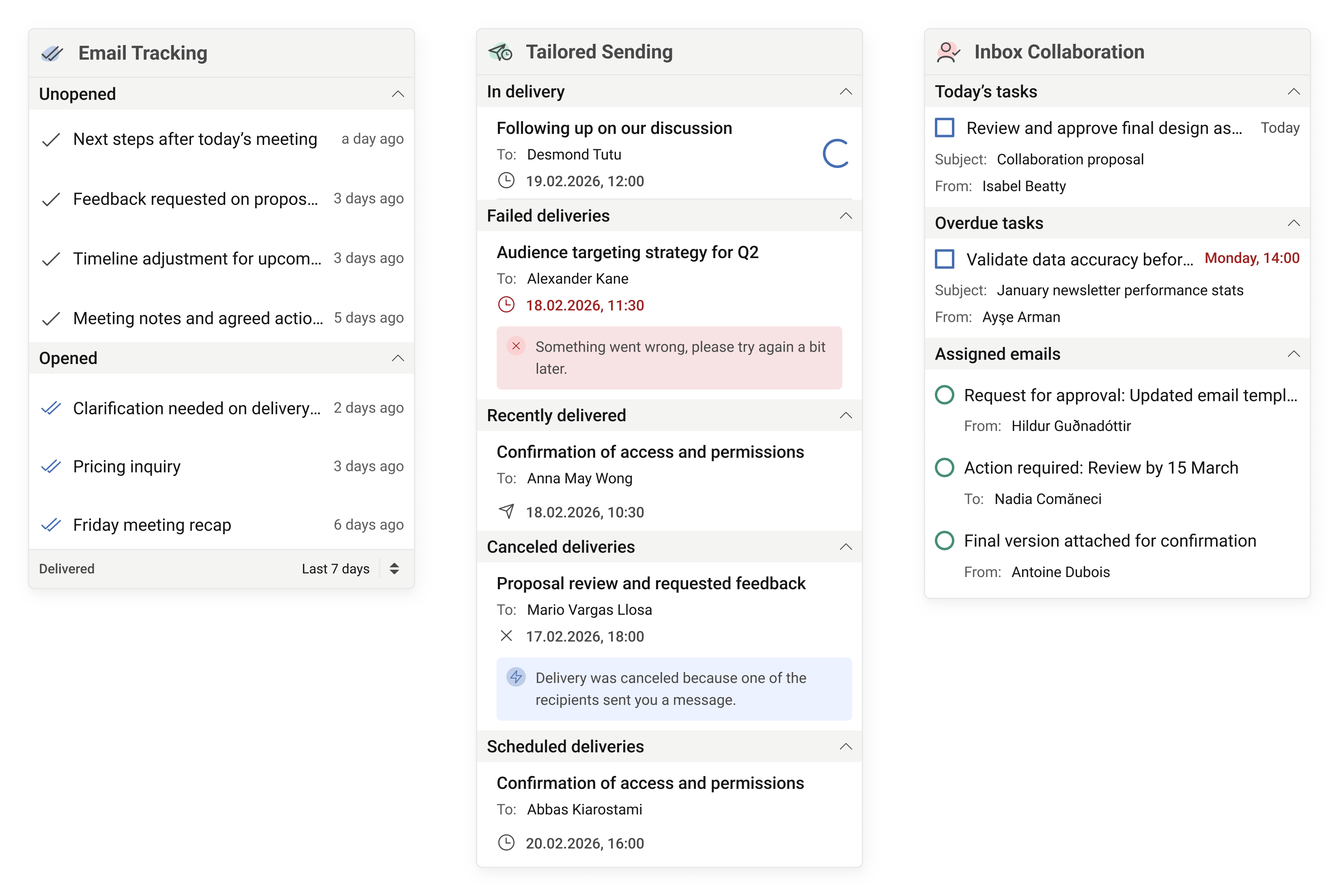Collapse the Assigned emails section
Image resolution: width=1339 pixels, height=896 pixels.
click(1294, 354)
